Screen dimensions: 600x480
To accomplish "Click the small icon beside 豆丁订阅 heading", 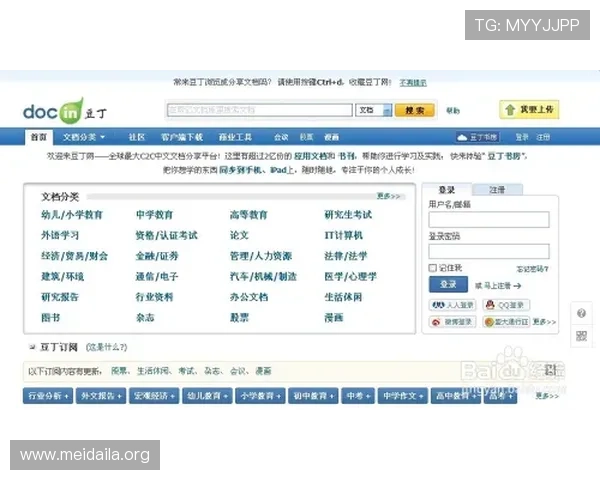I will (x=32, y=347).
